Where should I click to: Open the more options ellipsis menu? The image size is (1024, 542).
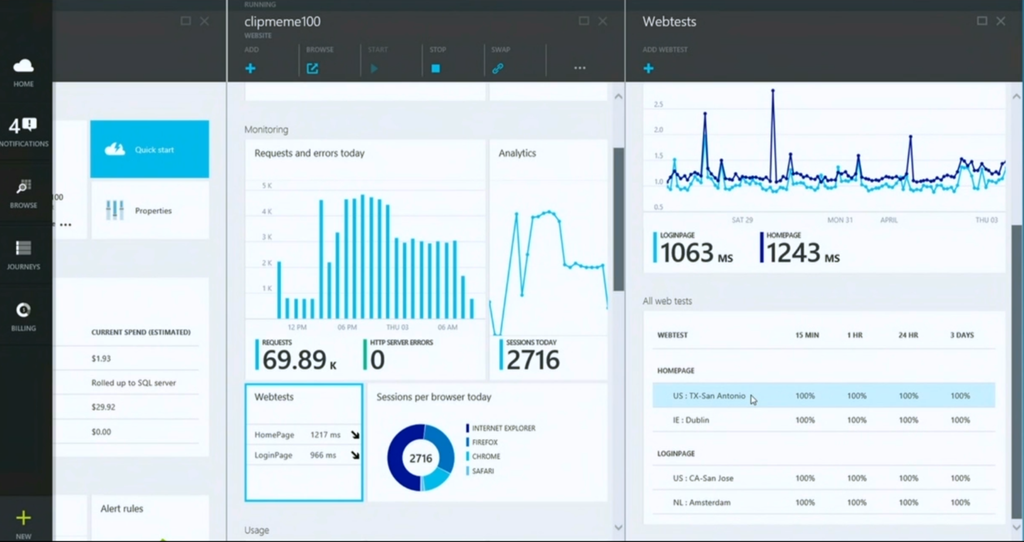(x=579, y=68)
